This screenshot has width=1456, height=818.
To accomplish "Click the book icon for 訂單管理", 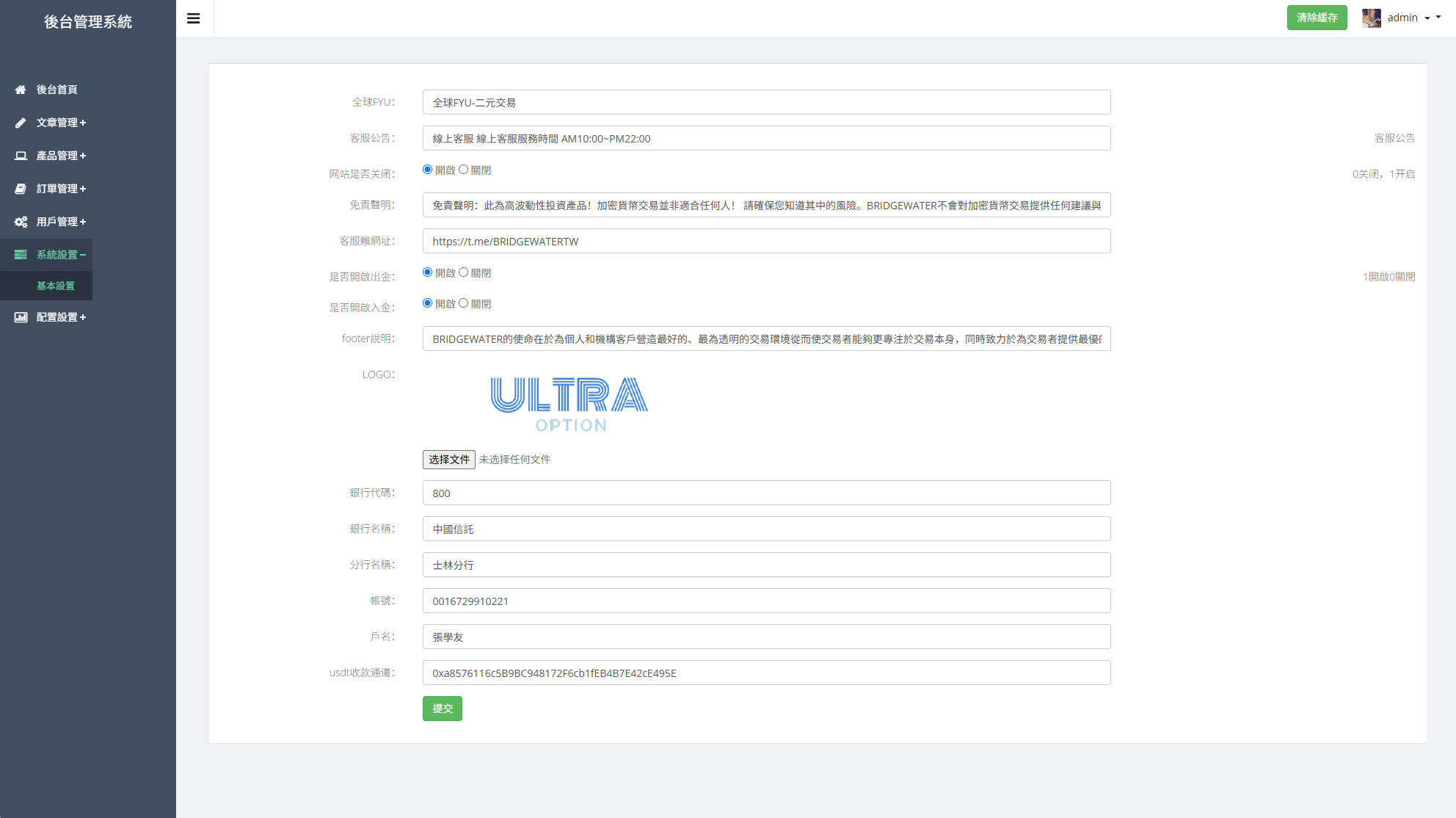I will click(x=21, y=189).
